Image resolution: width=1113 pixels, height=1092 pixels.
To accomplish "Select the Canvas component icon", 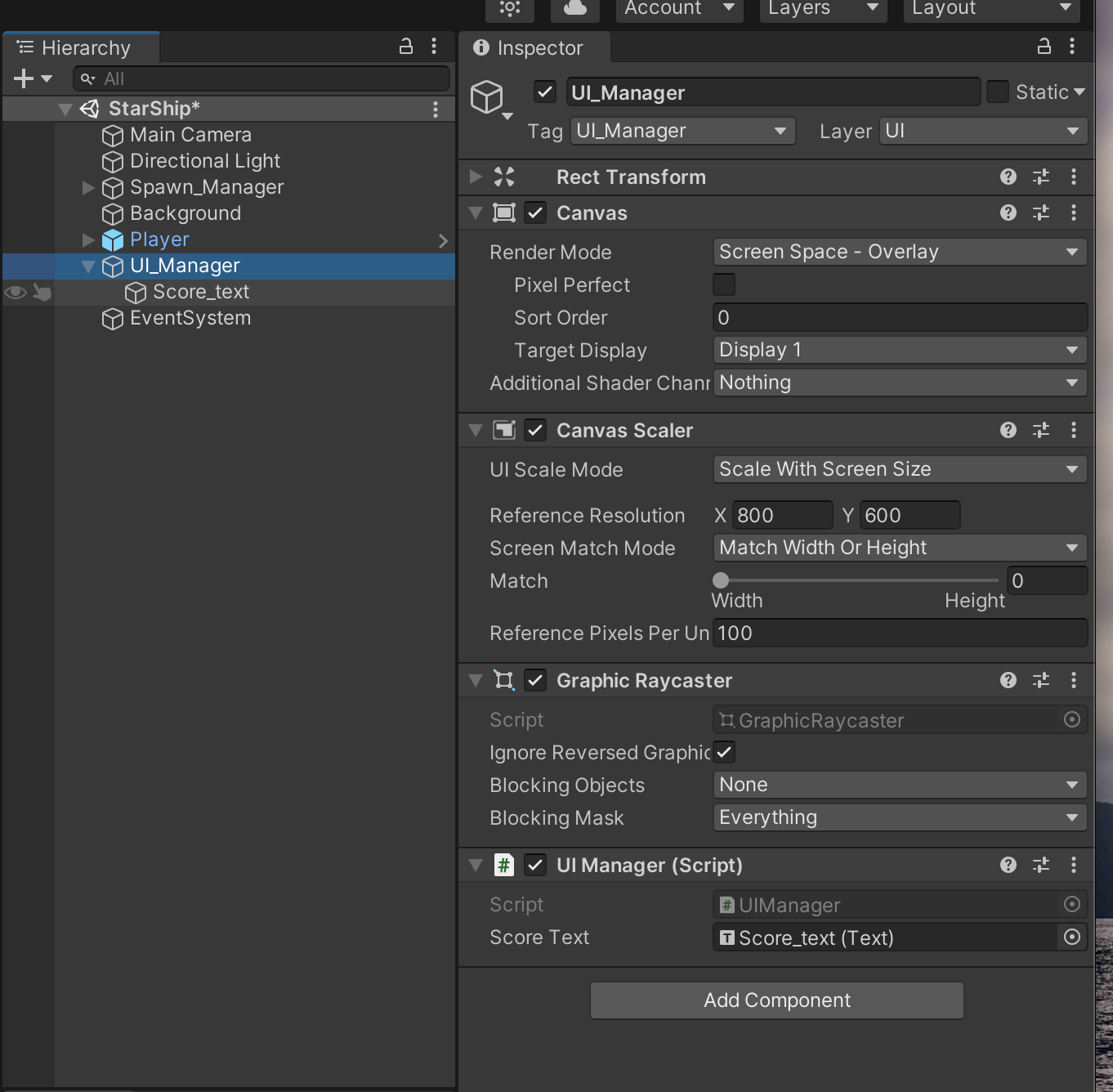I will (503, 213).
